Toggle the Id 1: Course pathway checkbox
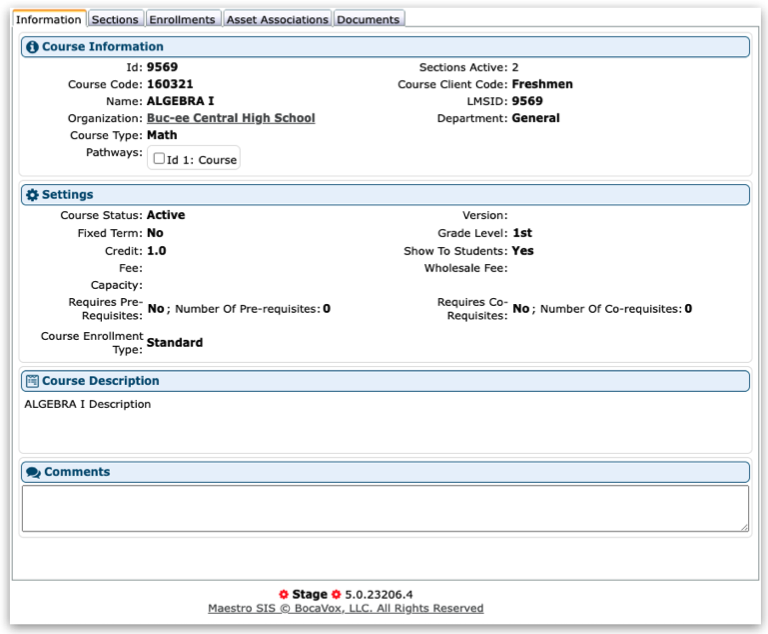 point(159,158)
